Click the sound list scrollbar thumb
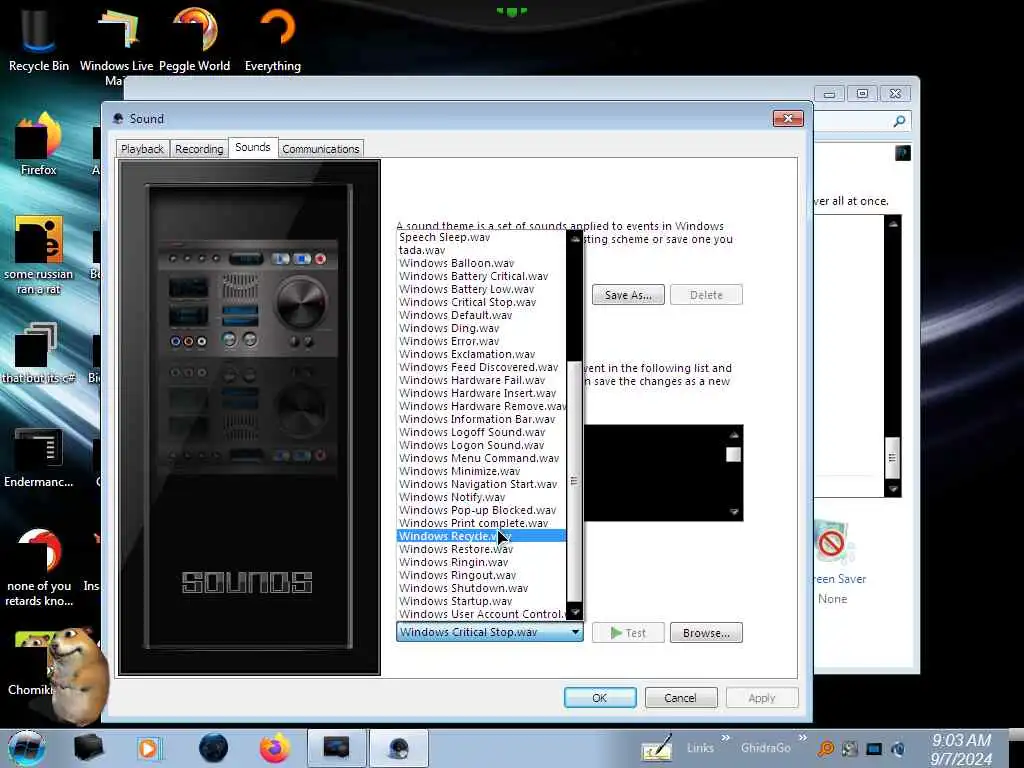The image size is (1024, 768). click(575, 481)
